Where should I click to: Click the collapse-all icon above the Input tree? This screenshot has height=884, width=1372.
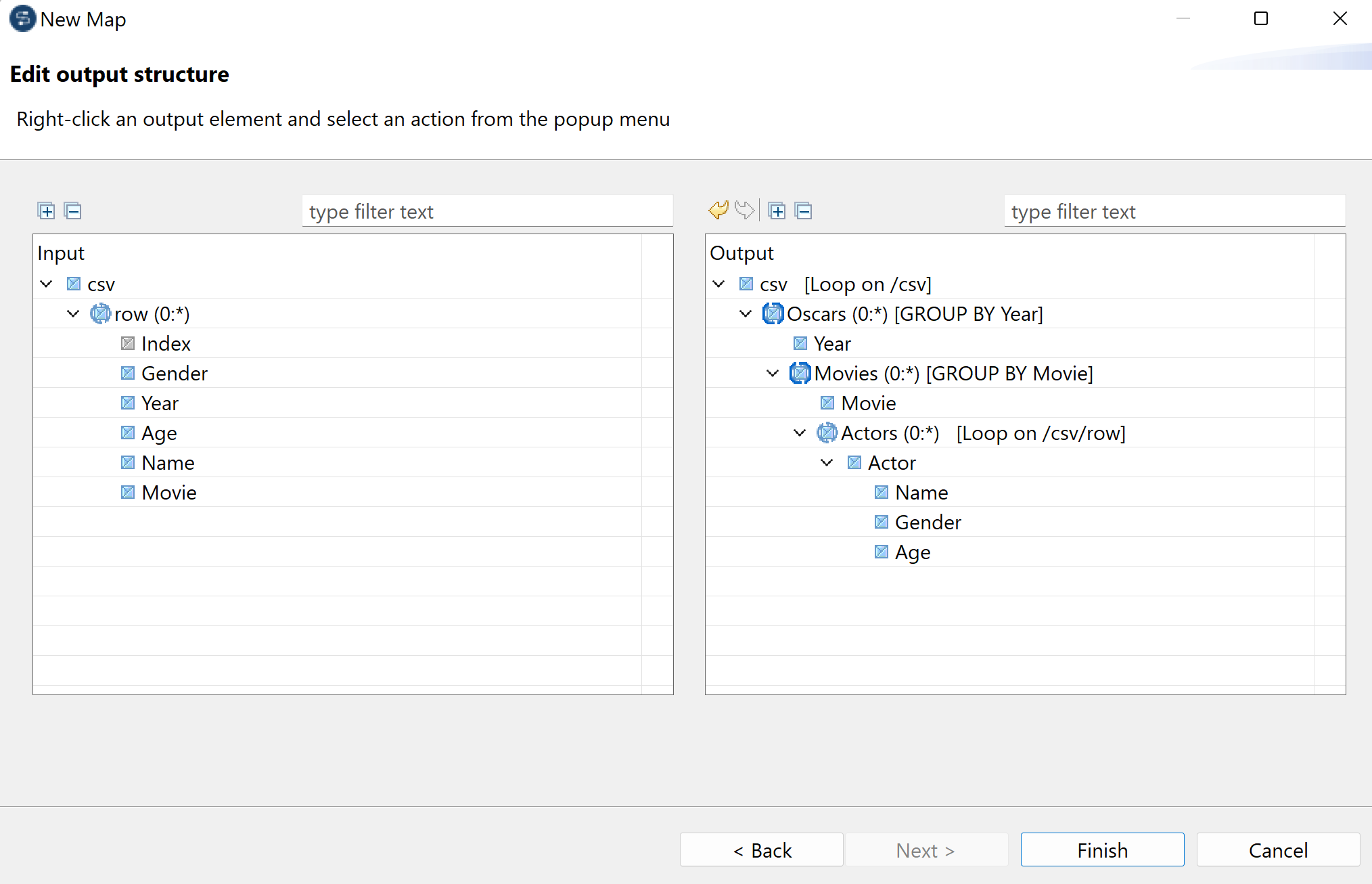tap(72, 211)
